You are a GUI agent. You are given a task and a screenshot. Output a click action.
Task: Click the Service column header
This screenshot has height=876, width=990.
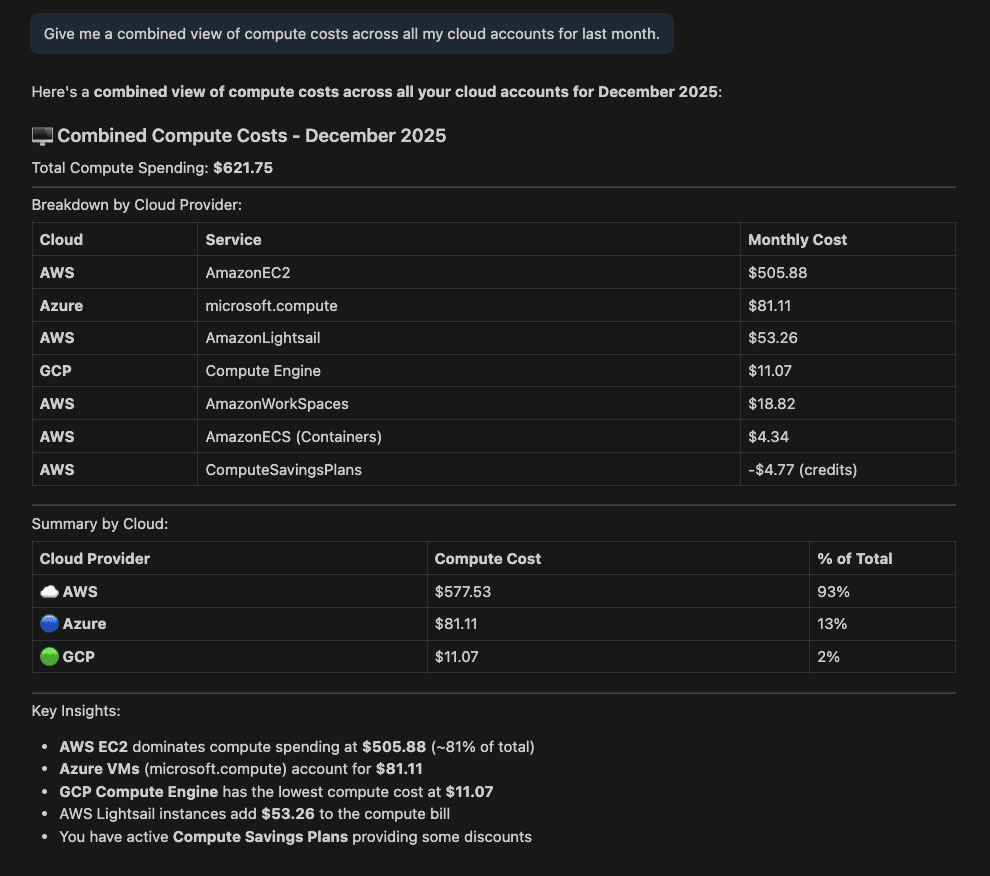233,240
